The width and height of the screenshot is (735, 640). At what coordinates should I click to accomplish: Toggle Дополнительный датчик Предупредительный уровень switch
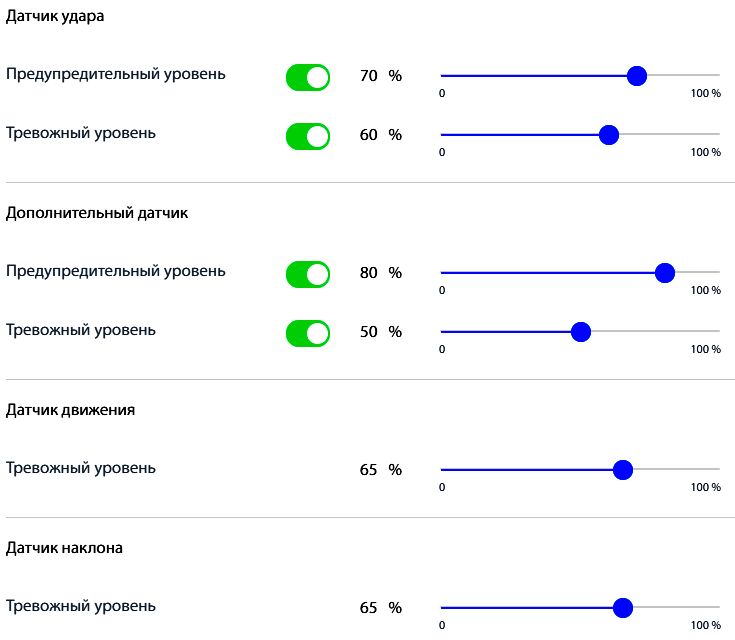[x=308, y=274]
